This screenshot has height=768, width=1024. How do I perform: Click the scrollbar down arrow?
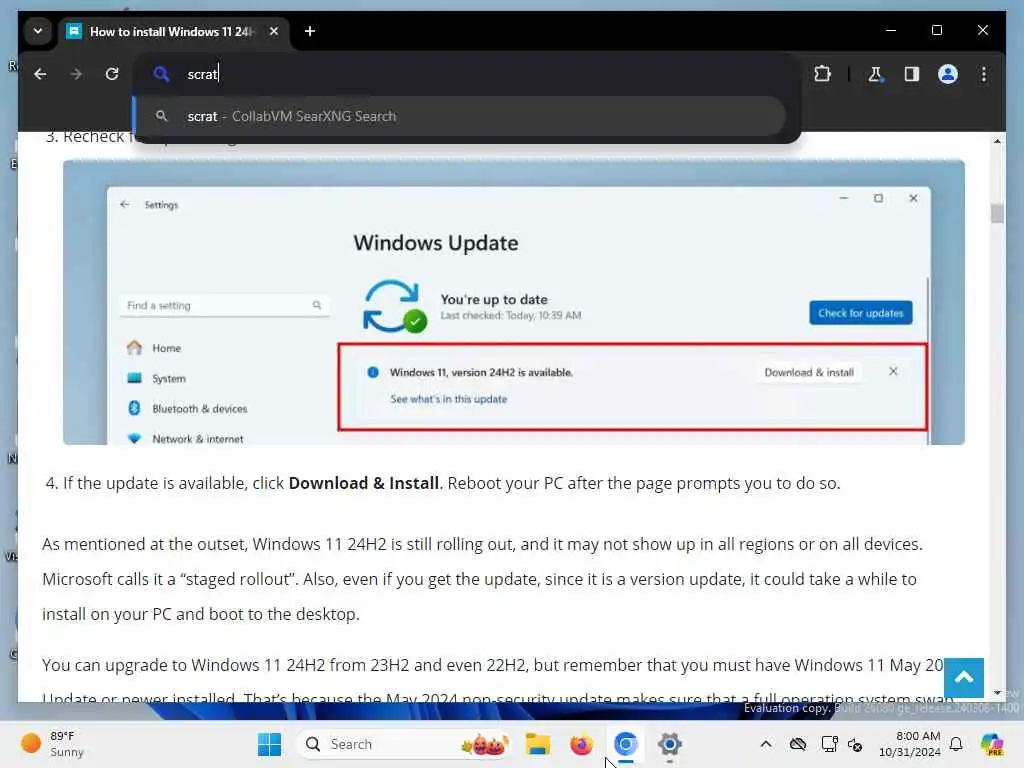[x=997, y=693]
